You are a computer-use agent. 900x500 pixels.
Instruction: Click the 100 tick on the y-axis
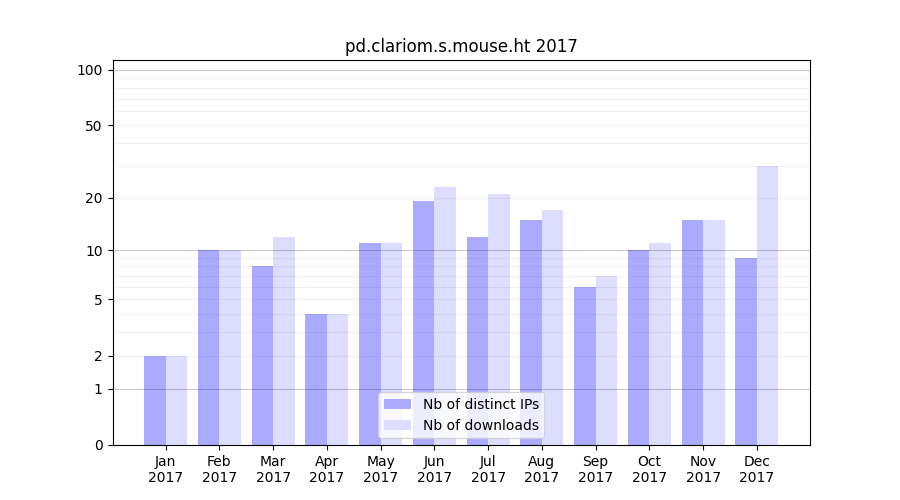90,70
